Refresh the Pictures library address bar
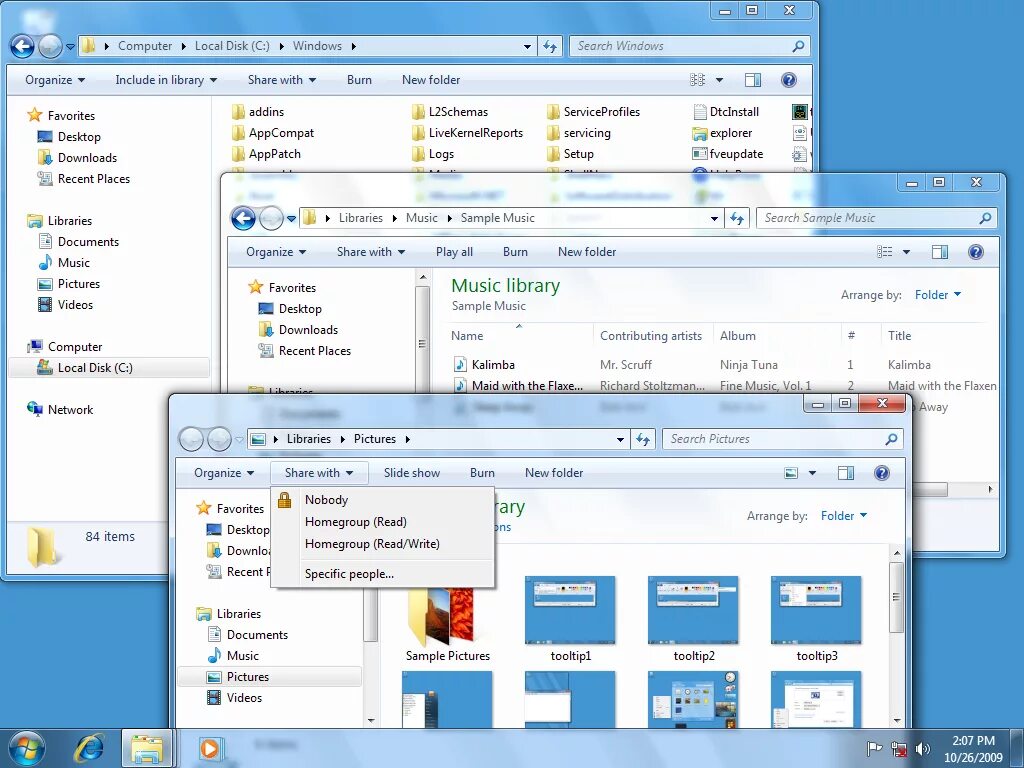The width and height of the screenshot is (1024, 768). pos(643,440)
